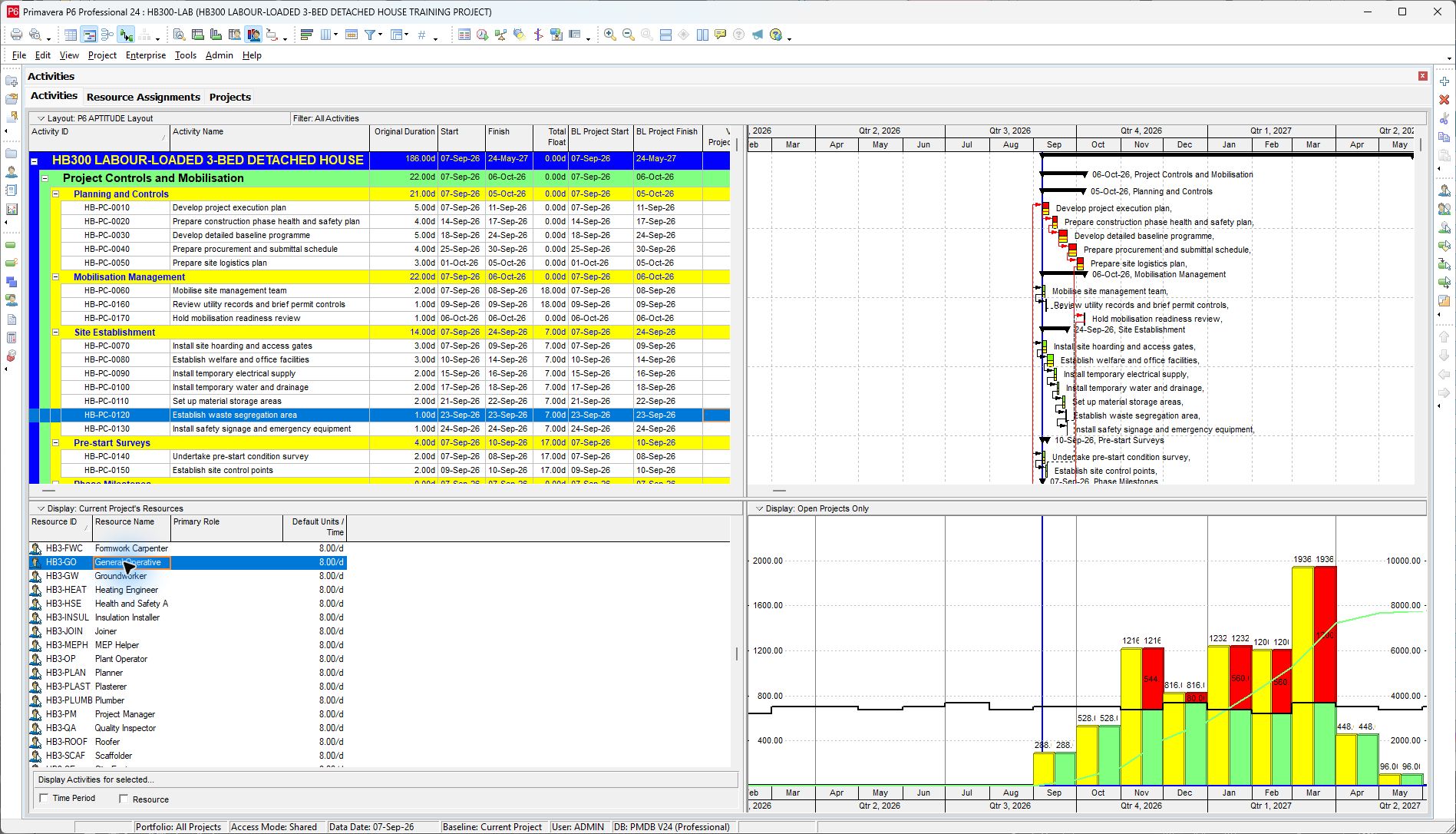This screenshot has width=1456, height=834.
Task: Collapse Project Controls and Mobilisation band
Action: pyautogui.click(x=45, y=178)
